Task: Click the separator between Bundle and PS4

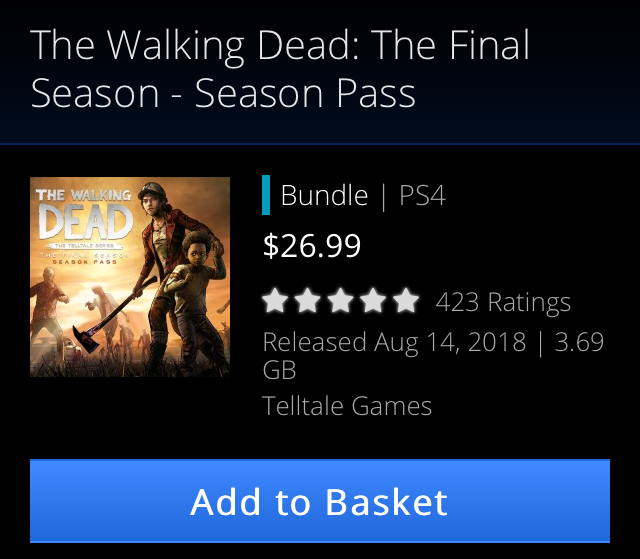Action: coord(384,195)
